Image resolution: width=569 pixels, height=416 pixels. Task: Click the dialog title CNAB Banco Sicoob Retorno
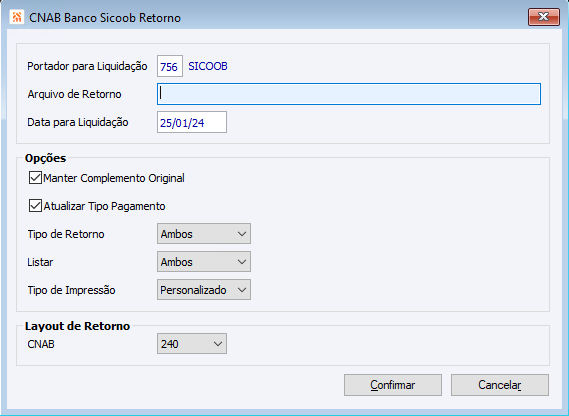tap(105, 18)
